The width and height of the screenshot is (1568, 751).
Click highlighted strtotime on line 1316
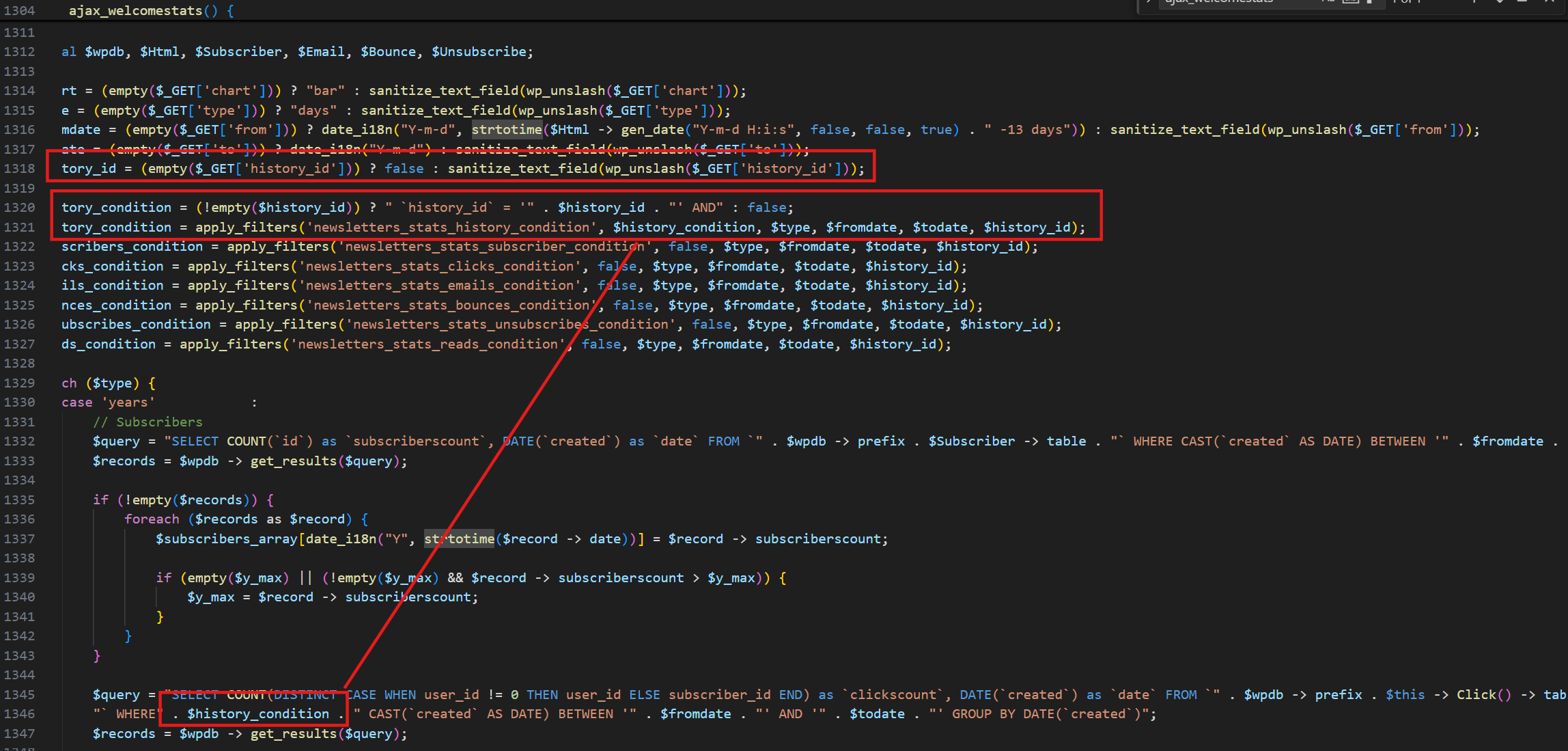[507, 130]
